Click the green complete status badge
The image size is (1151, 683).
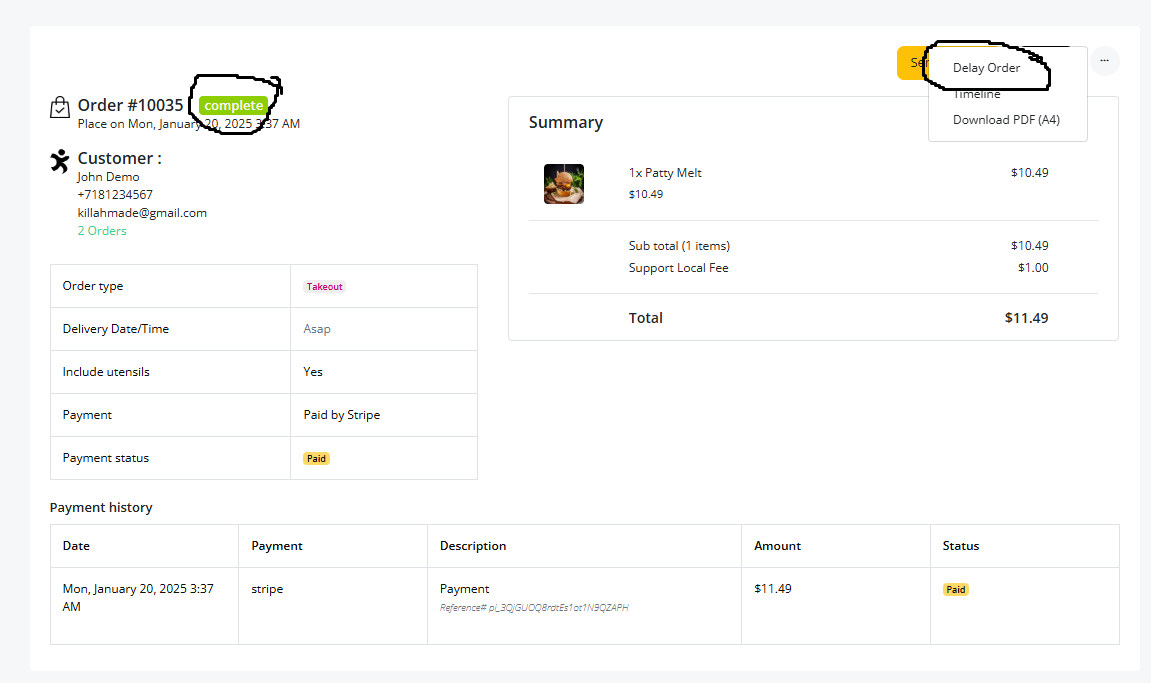coord(233,106)
